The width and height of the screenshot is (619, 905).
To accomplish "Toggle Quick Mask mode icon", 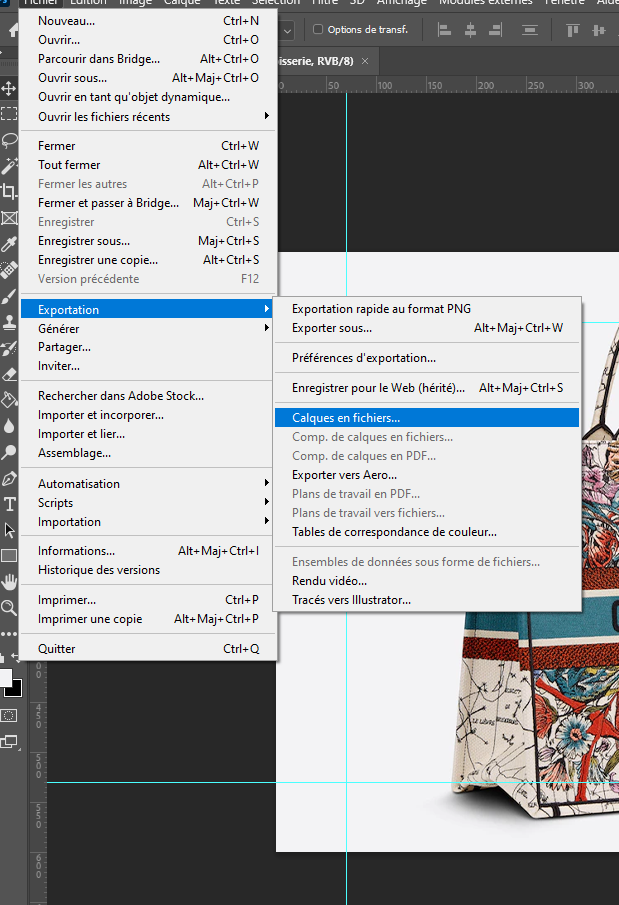I will (x=9, y=715).
